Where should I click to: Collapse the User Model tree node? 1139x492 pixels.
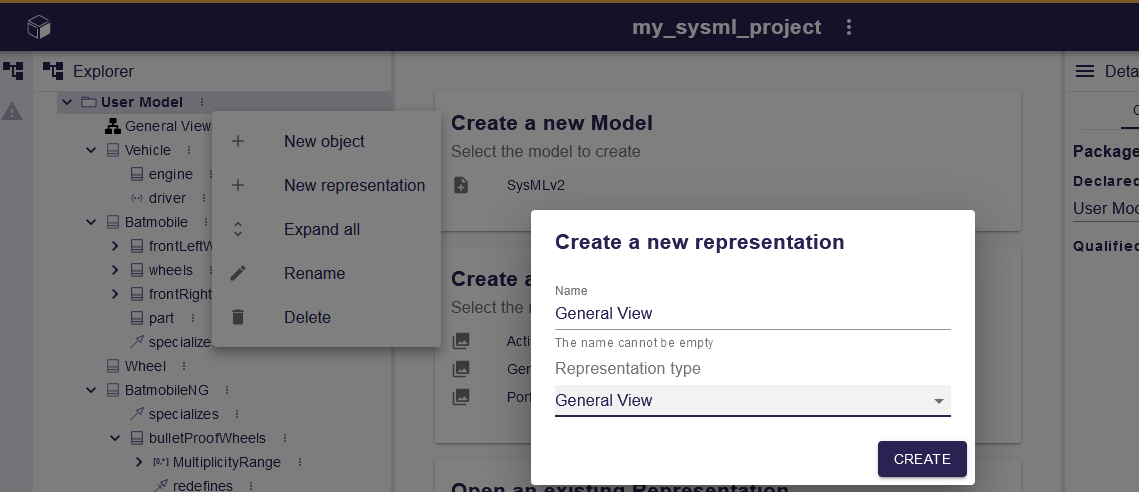click(x=67, y=102)
